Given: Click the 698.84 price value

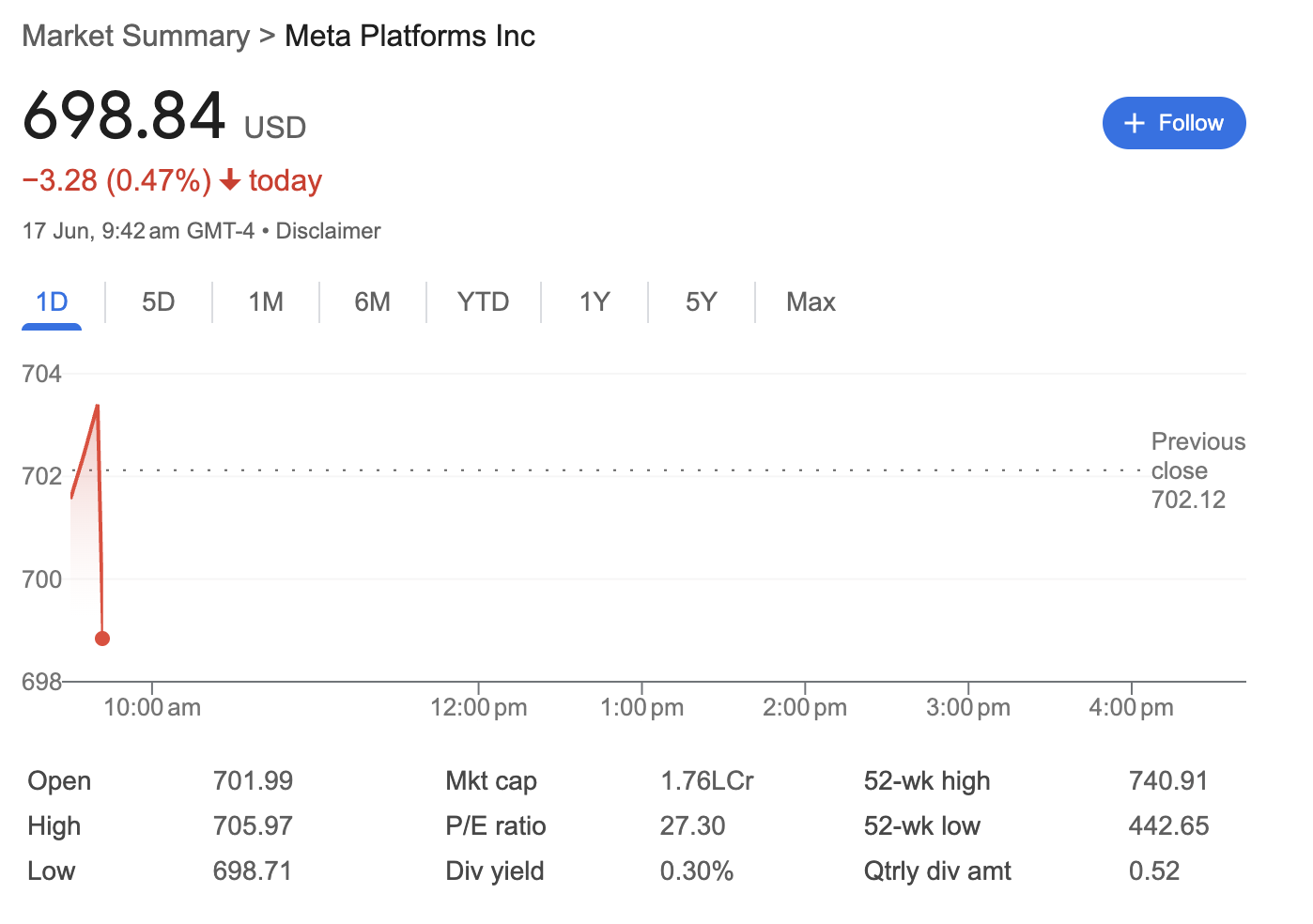Looking at the screenshot, I should pos(124,115).
